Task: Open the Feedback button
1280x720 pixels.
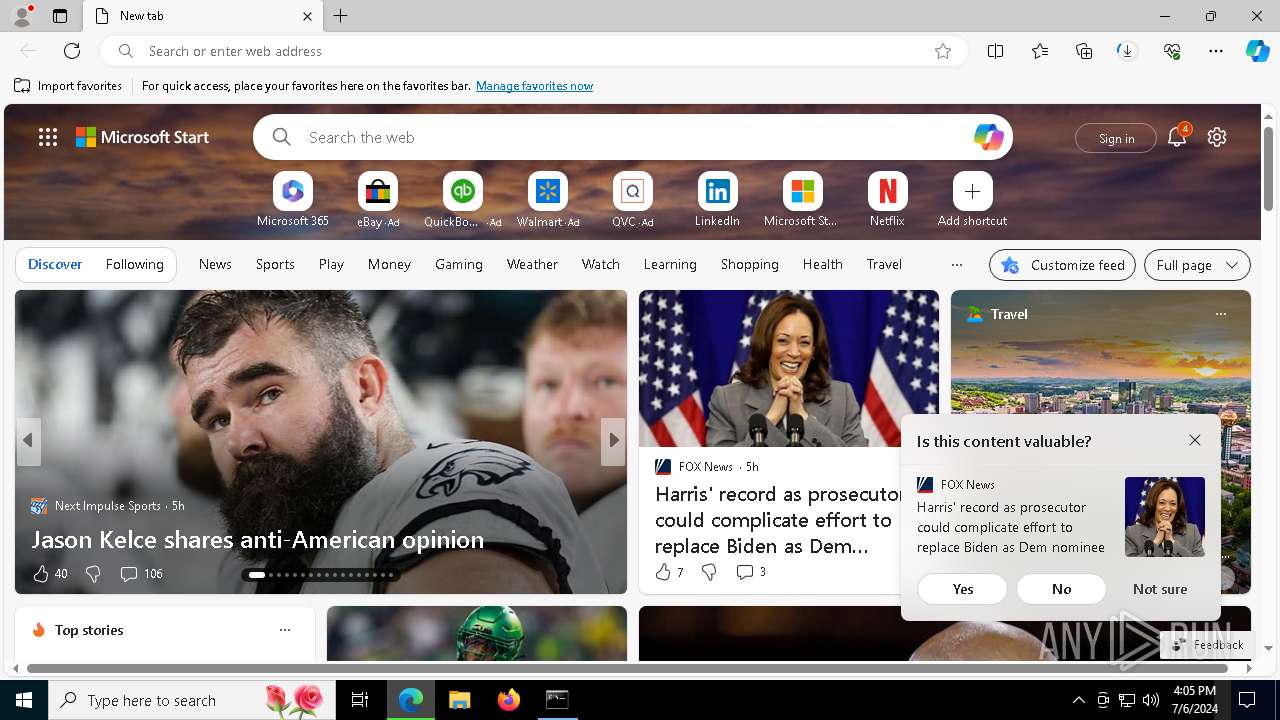Action: [x=1208, y=645]
